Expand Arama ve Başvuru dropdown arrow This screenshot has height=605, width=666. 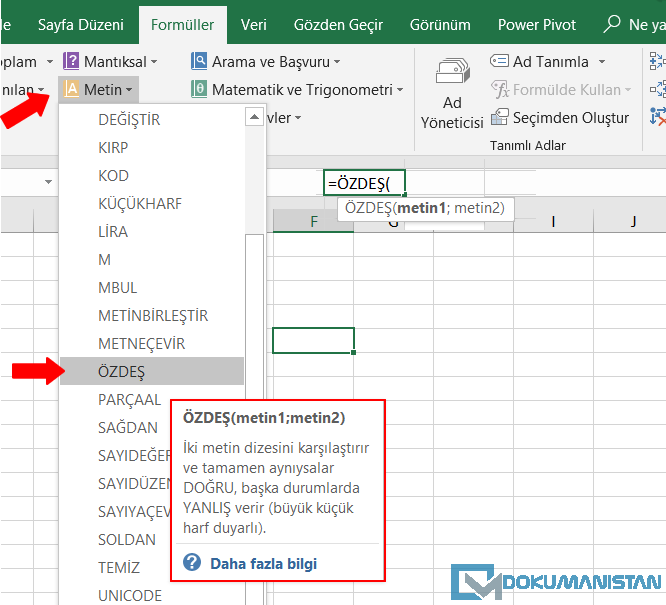[x=337, y=62]
